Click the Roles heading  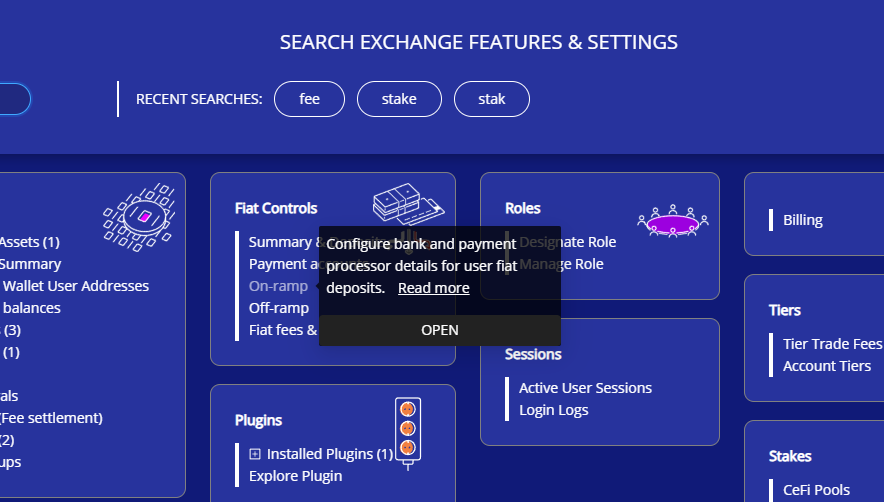pos(523,209)
